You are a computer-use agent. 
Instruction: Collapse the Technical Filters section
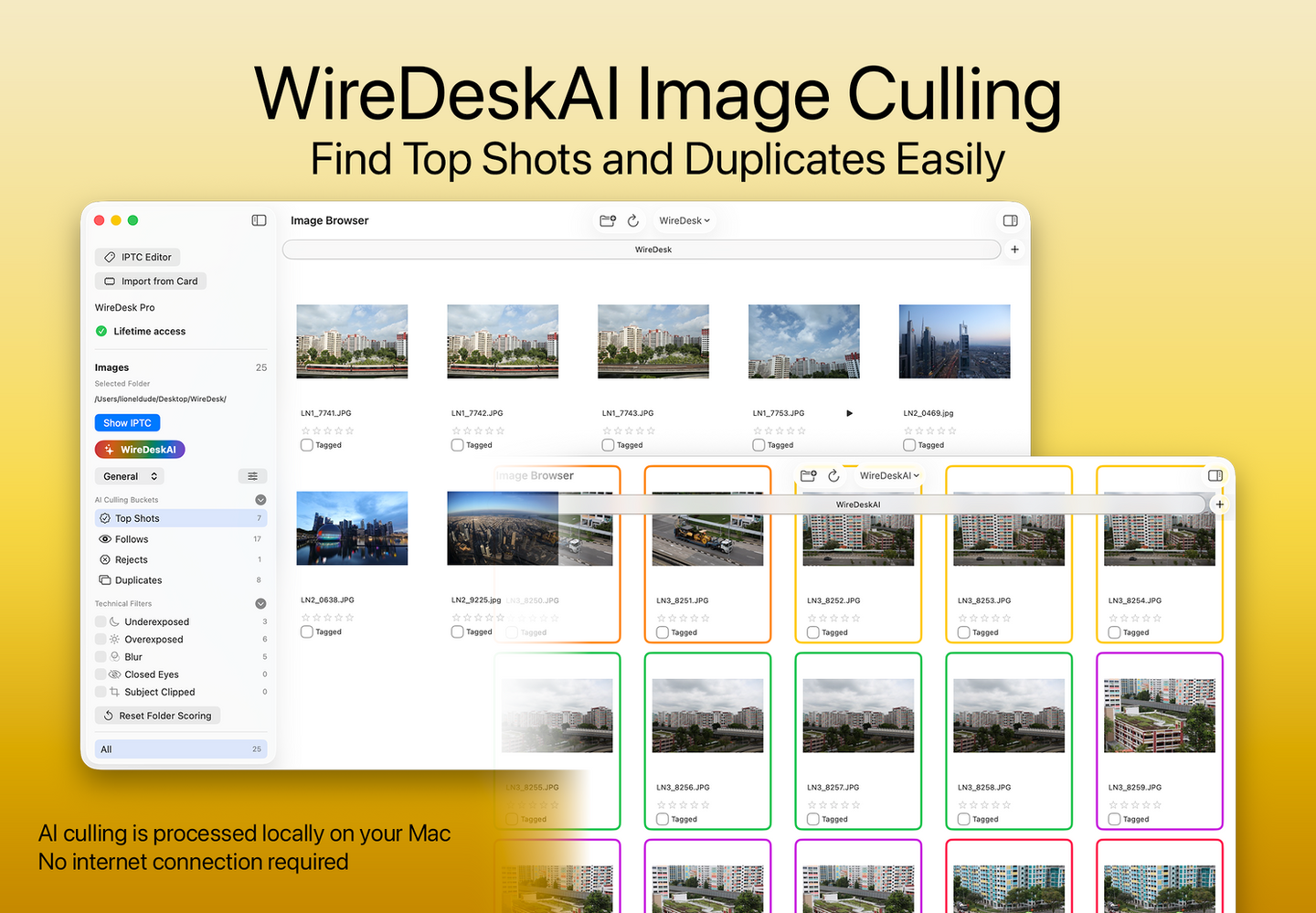(260, 603)
